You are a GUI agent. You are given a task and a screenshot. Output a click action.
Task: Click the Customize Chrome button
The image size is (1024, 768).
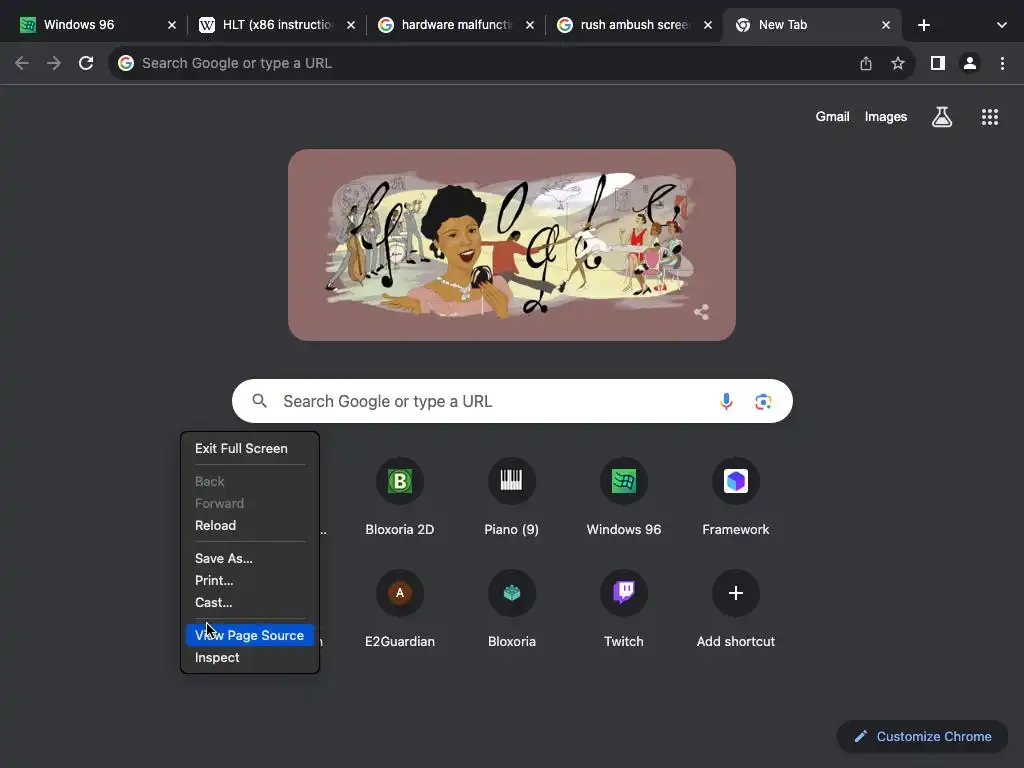[922, 736]
